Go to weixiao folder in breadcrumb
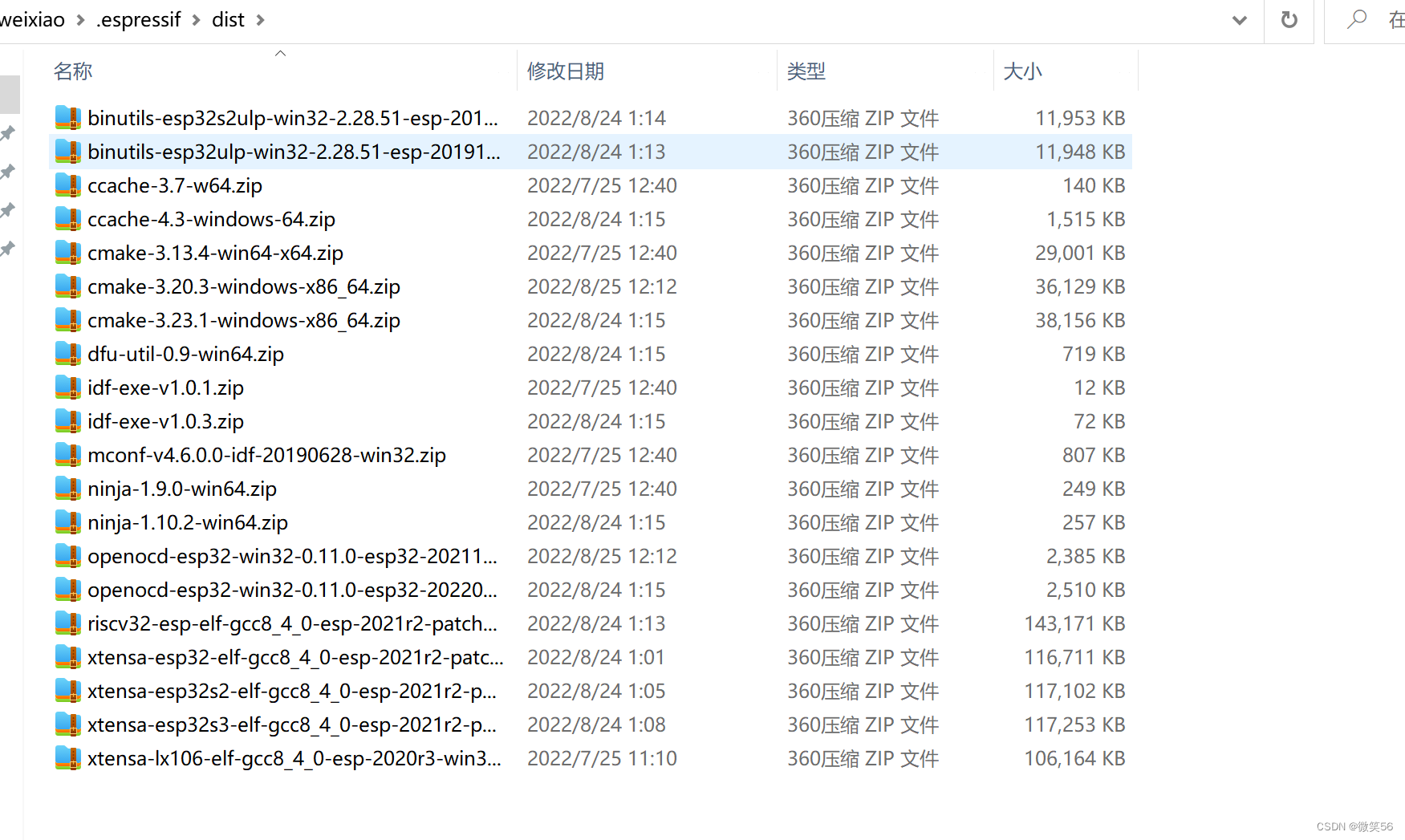 click(32, 20)
